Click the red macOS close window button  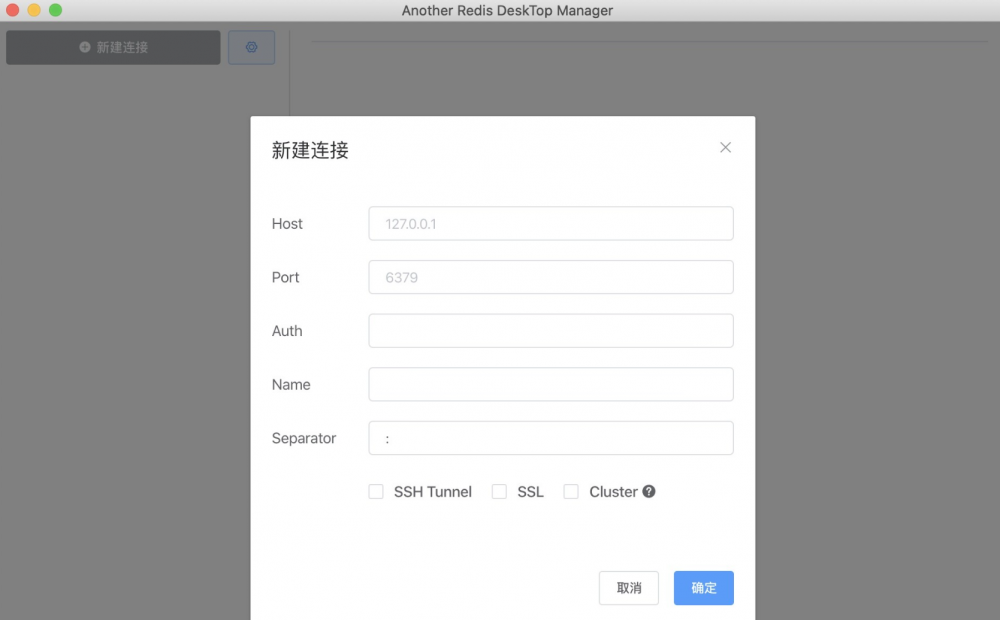pos(13,10)
